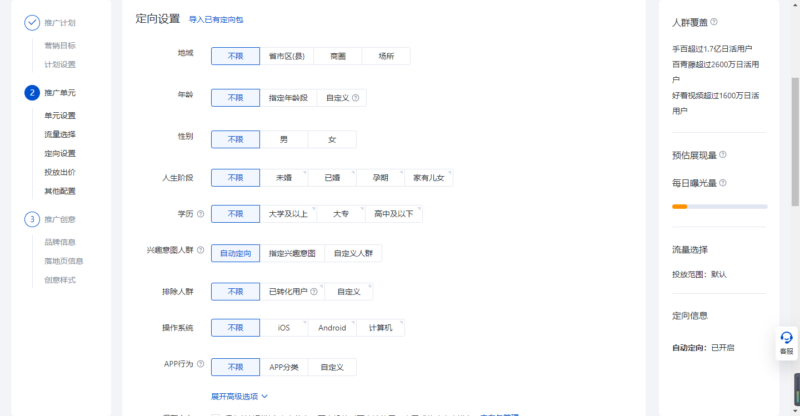The width and height of the screenshot is (800, 416).
Task: Click the help icon beside 预估展现量
Action: point(723,155)
